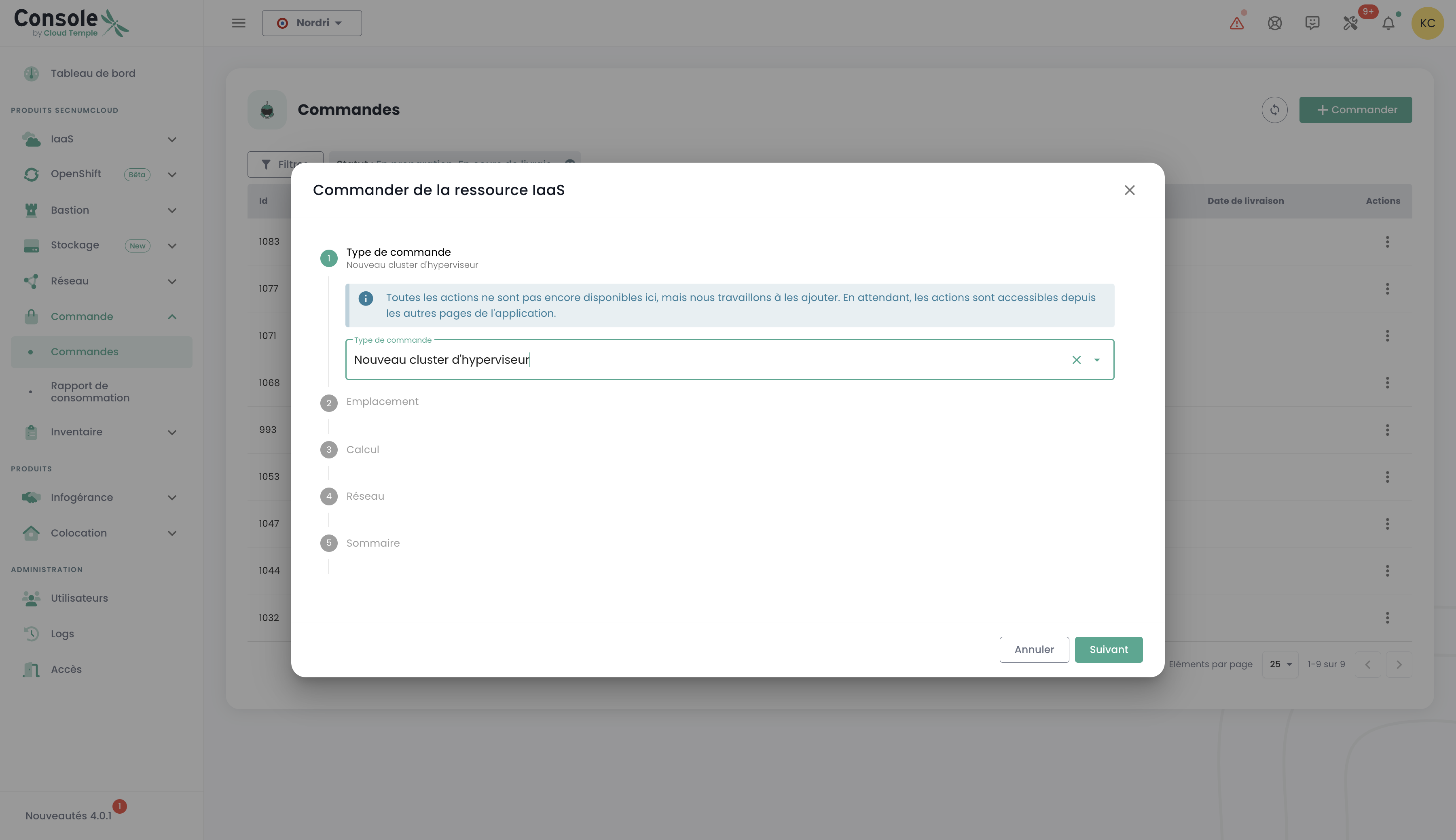Open the support lifebuoy icon
The width and height of the screenshot is (1456, 840).
(1274, 23)
